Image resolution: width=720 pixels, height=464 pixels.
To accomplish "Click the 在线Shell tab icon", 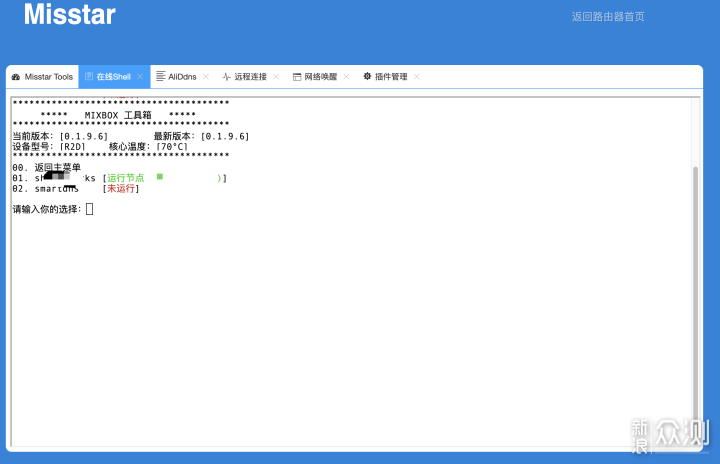I will coord(89,76).
